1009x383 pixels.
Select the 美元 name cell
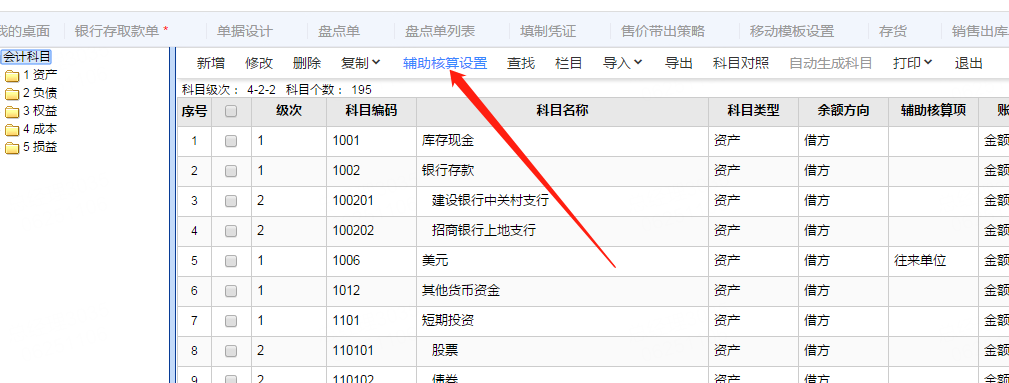tap(562, 261)
